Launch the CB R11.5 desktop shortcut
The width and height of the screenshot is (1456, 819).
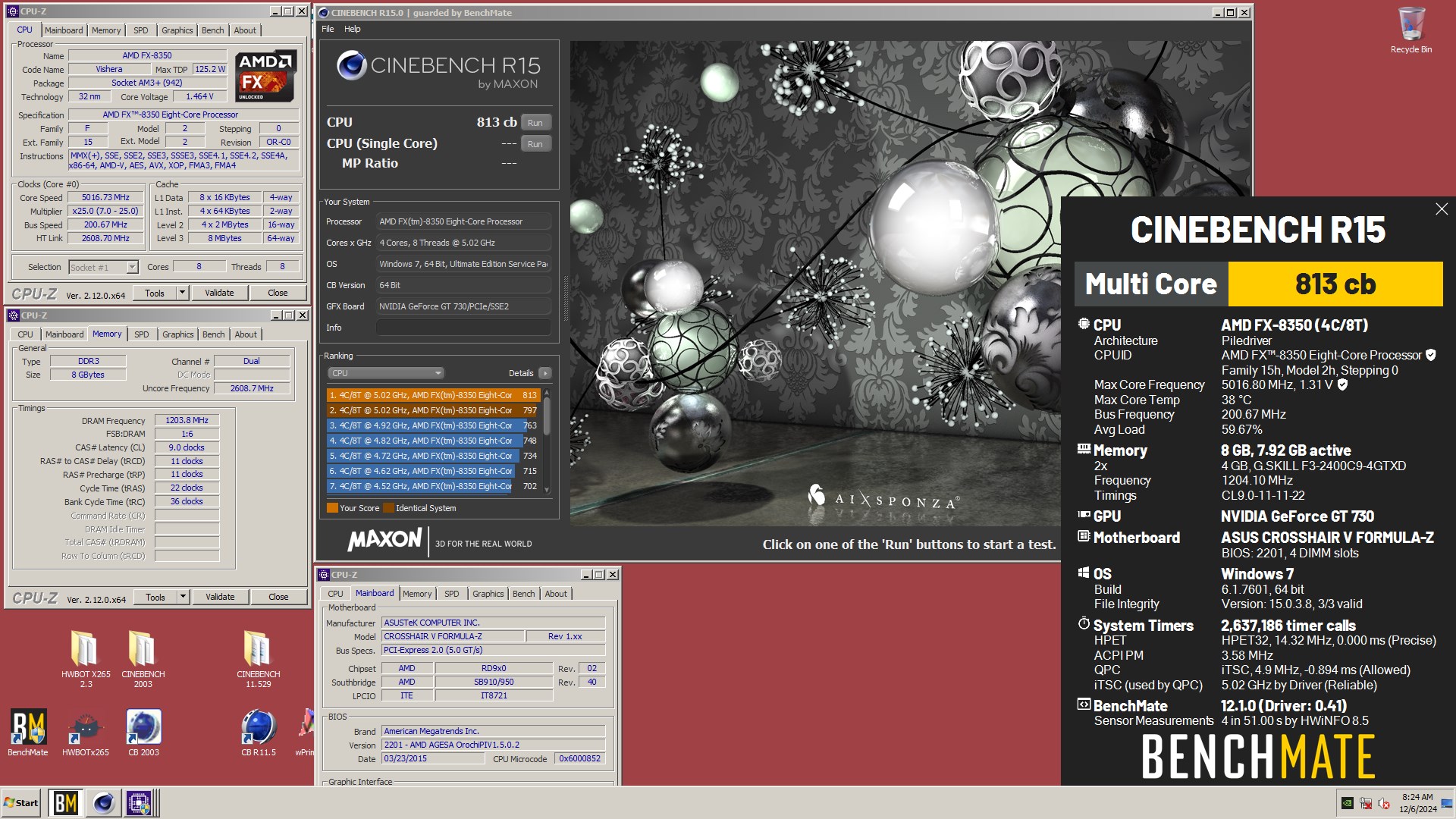(x=259, y=733)
